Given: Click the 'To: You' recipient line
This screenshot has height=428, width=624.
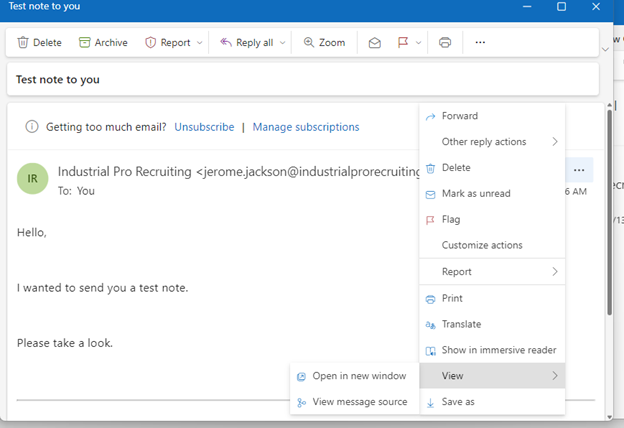Looking at the screenshot, I should point(76,191).
